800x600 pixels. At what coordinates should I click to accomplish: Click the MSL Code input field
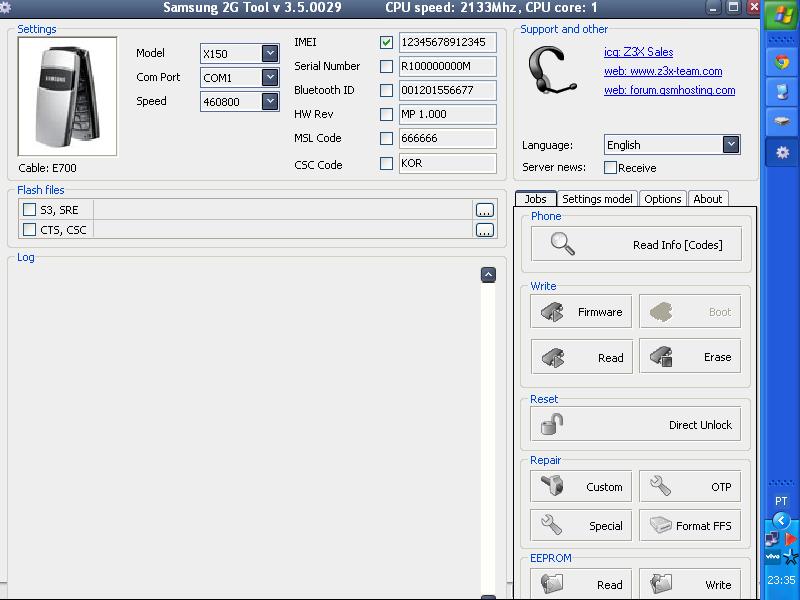447,138
